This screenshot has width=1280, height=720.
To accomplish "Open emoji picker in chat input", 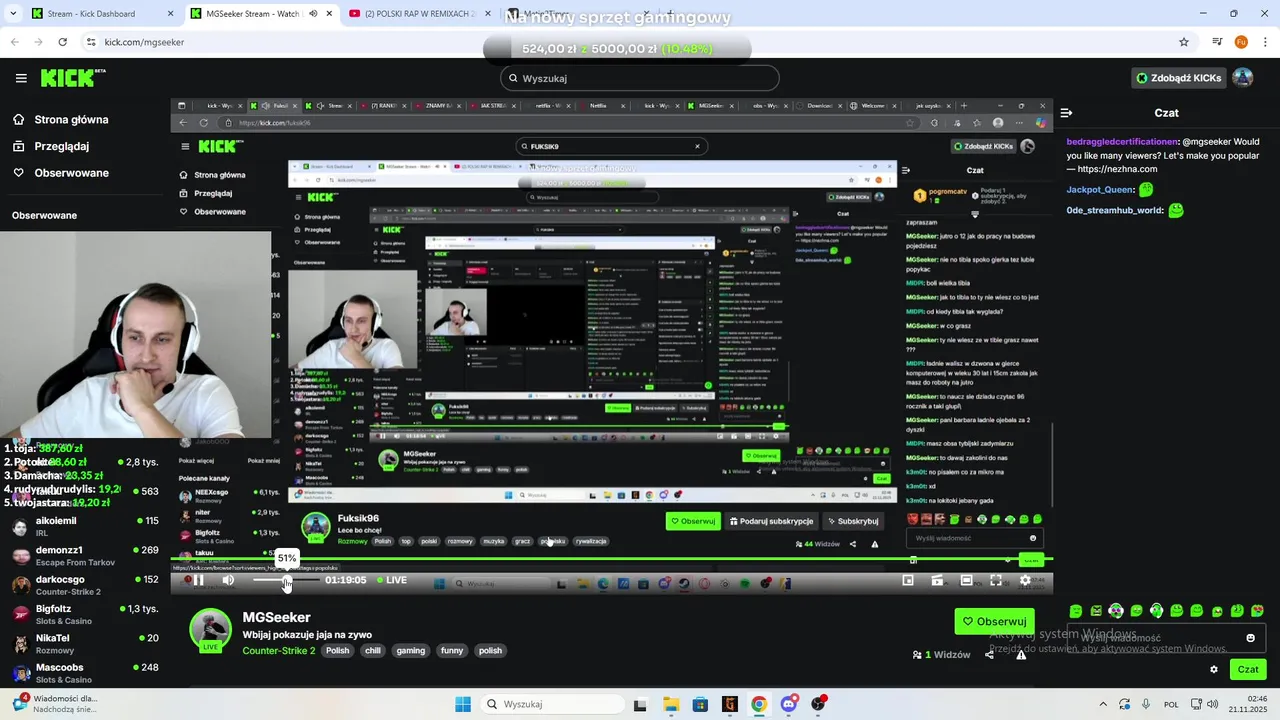I will 1250,638.
